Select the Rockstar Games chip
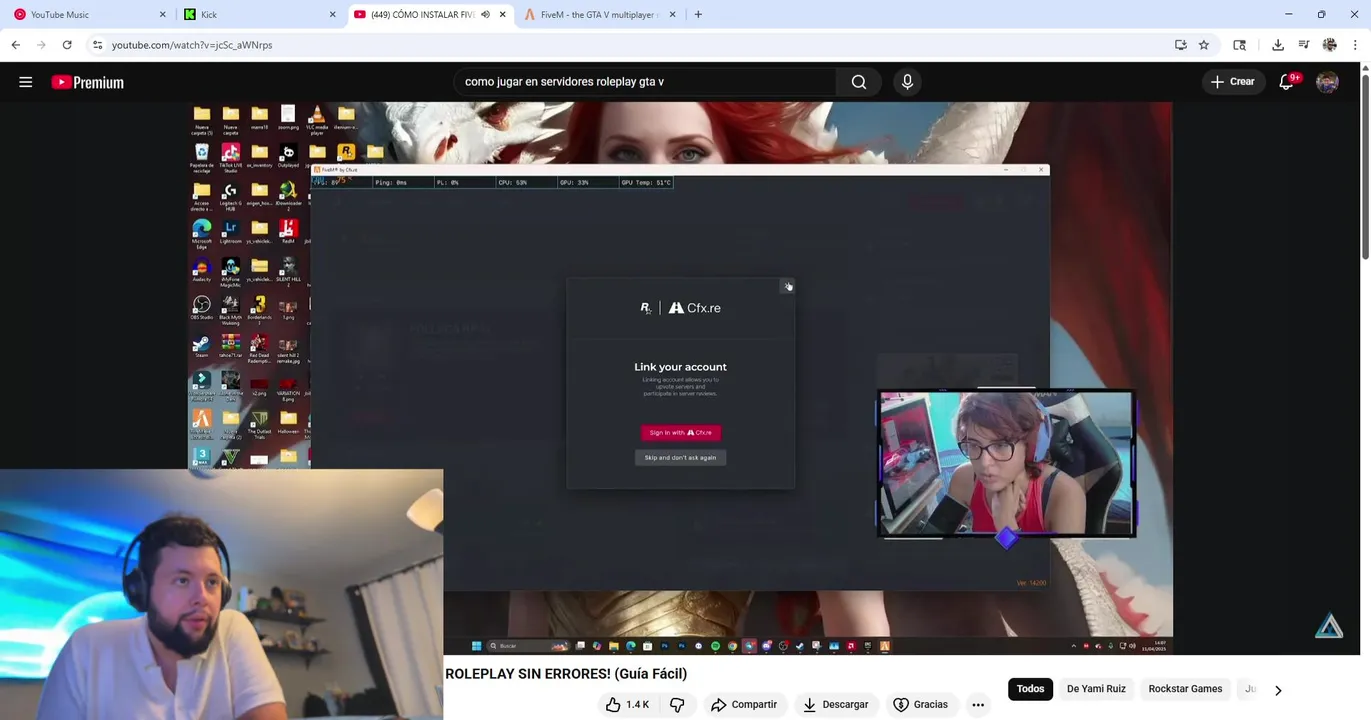Screen dimensions: 1371x720 point(1185,689)
